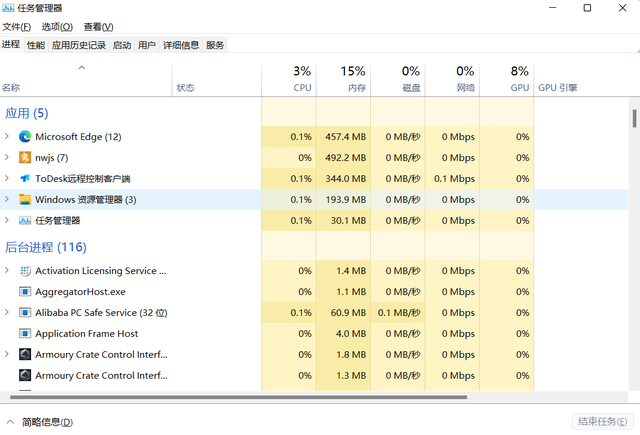Click the Microsoft Edge process icon

click(25, 137)
